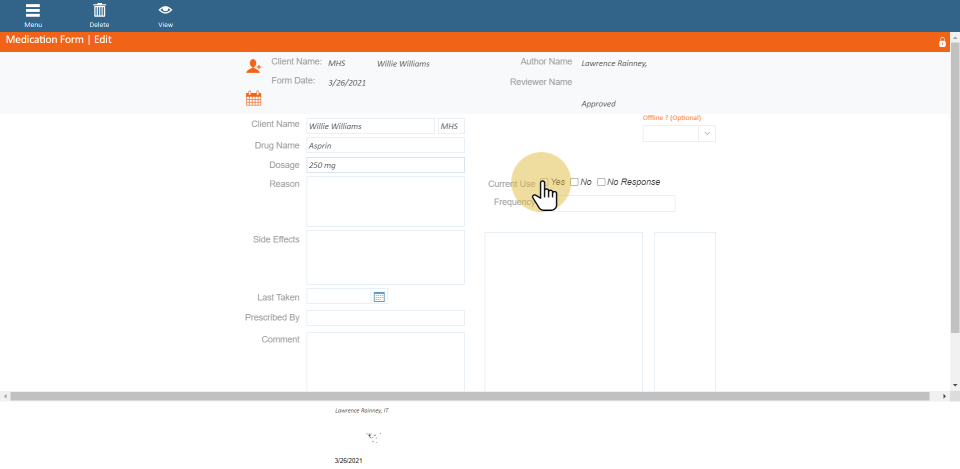Click the orange lock icon
Screen dimensions: 960x469
click(941, 42)
